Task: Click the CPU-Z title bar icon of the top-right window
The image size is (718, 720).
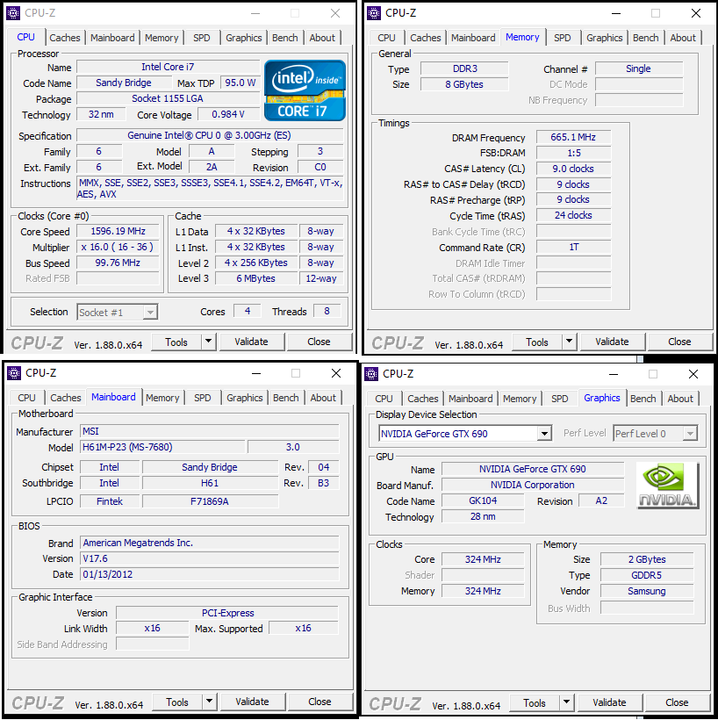Action: (x=374, y=13)
